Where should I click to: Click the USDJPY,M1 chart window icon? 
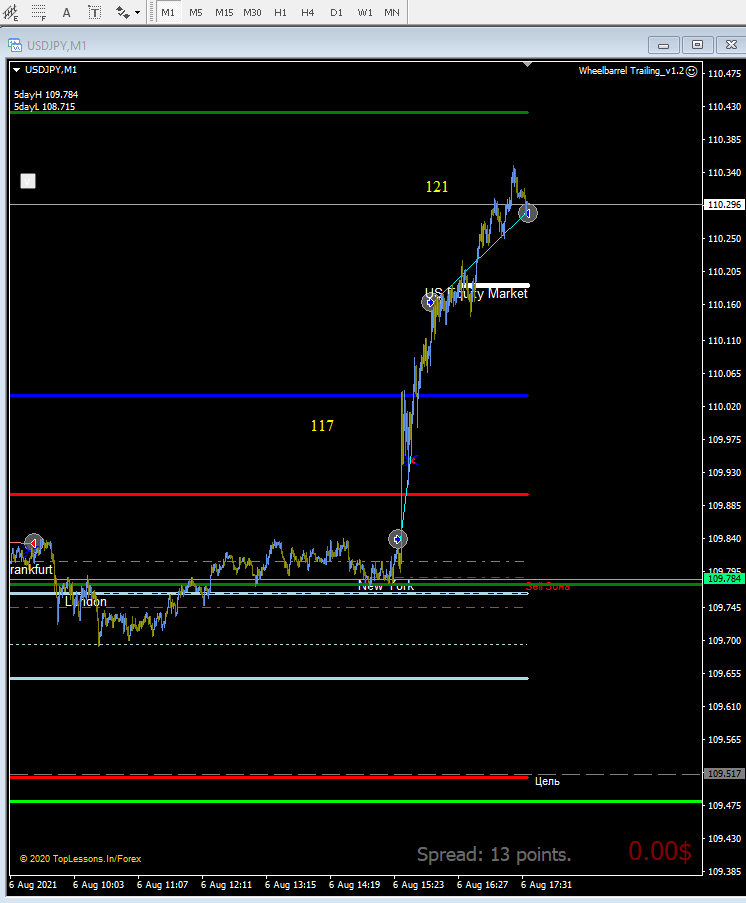pyautogui.click(x=15, y=45)
